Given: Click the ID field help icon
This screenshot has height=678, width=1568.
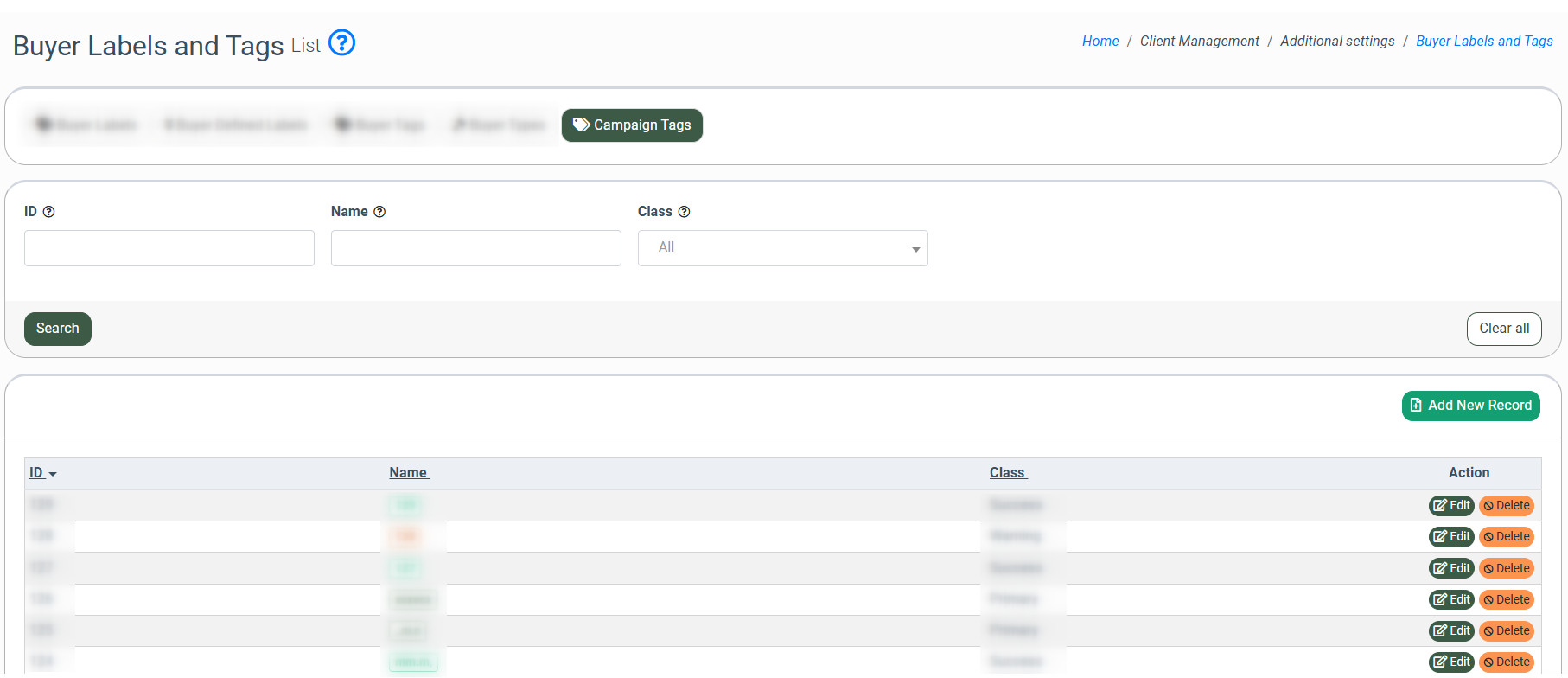Looking at the screenshot, I should click(49, 212).
